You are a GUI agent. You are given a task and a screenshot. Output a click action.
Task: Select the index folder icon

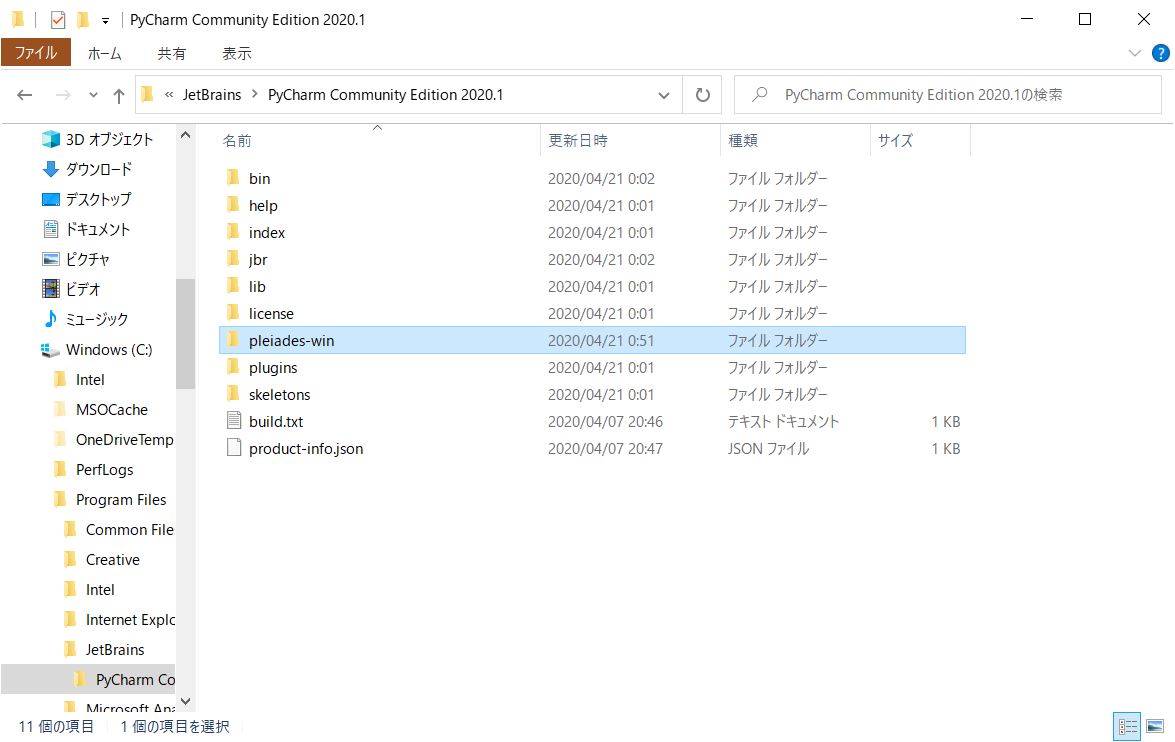233,232
